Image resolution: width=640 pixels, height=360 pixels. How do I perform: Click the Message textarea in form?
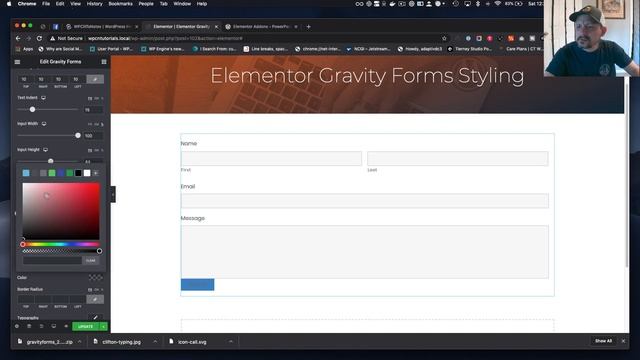point(364,252)
